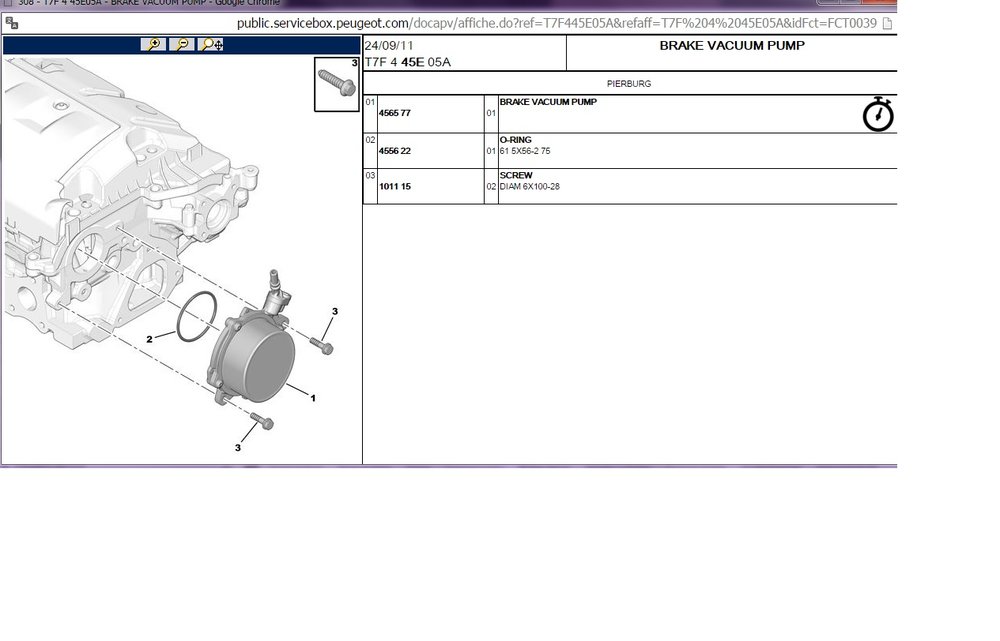1000x641 pixels.
Task: Click the zoom in magnifier icon
Action: pyautogui.click(x=154, y=45)
